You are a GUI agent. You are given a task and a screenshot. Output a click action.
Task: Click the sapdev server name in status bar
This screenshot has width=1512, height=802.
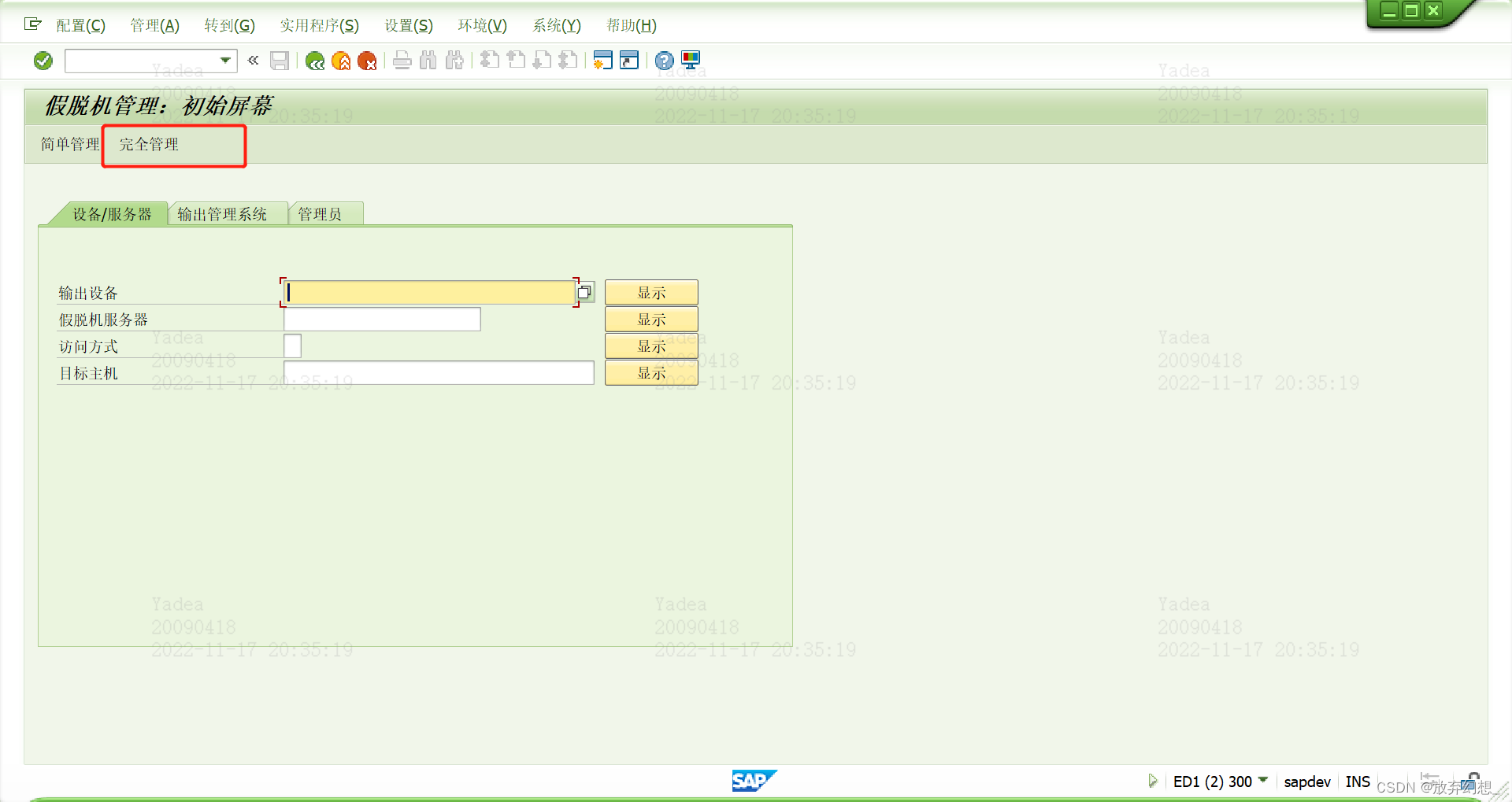coord(1306,782)
